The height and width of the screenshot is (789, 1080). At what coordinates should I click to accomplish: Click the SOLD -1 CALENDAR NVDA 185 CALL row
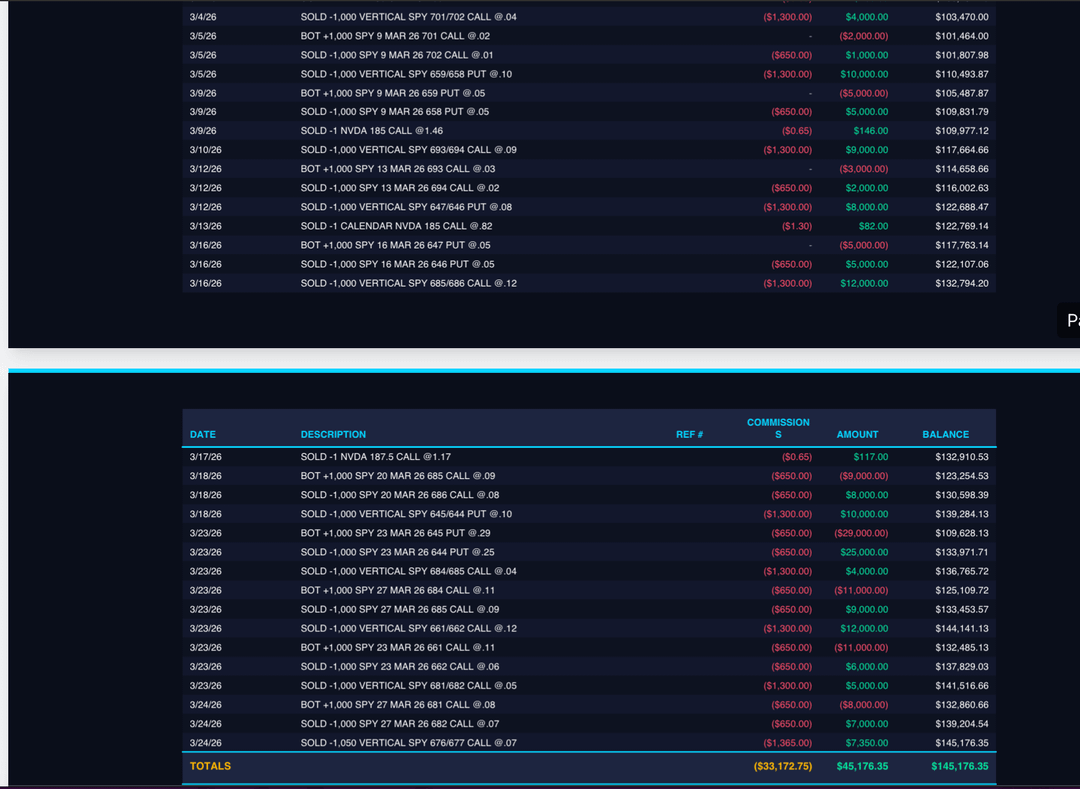[397, 226]
